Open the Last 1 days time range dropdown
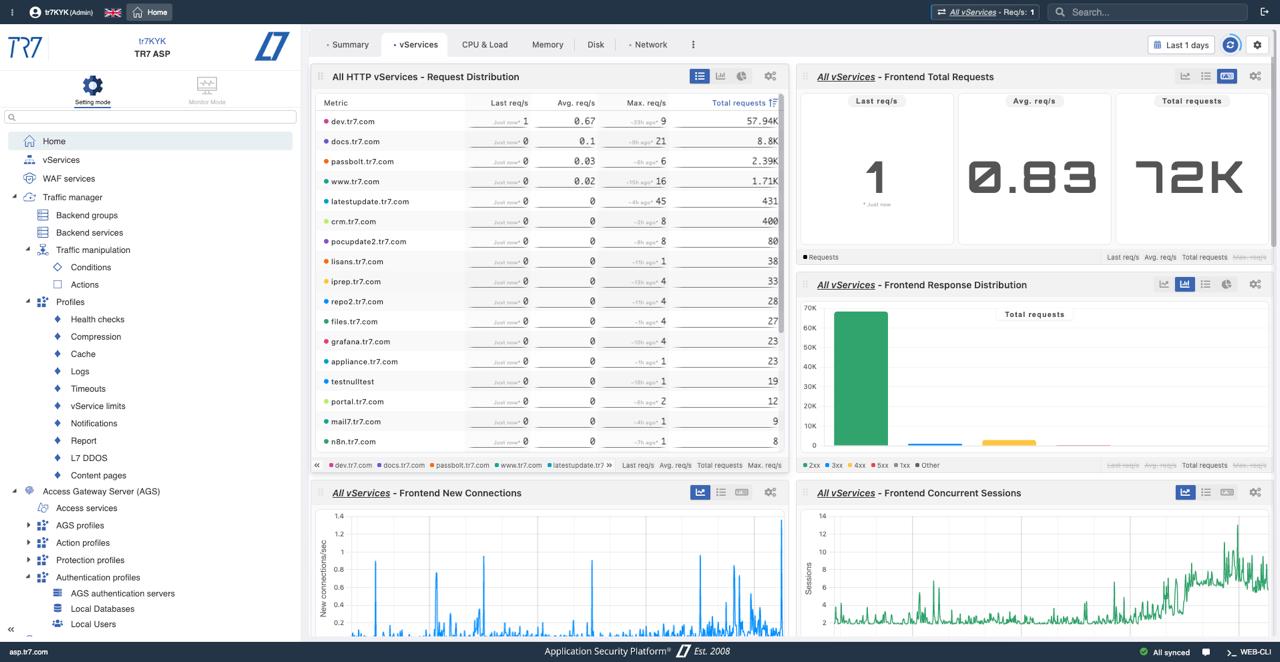The width and height of the screenshot is (1280, 662). pos(1181,45)
